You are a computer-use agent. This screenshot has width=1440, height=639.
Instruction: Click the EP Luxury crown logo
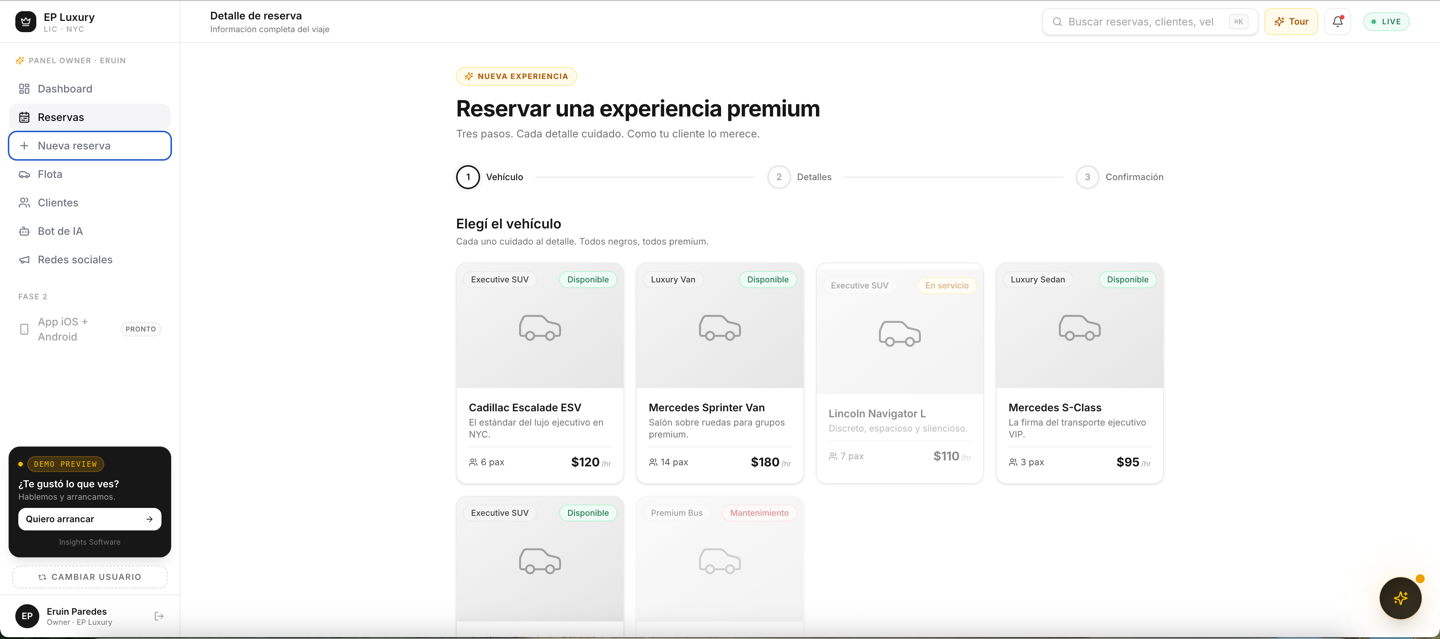26,21
